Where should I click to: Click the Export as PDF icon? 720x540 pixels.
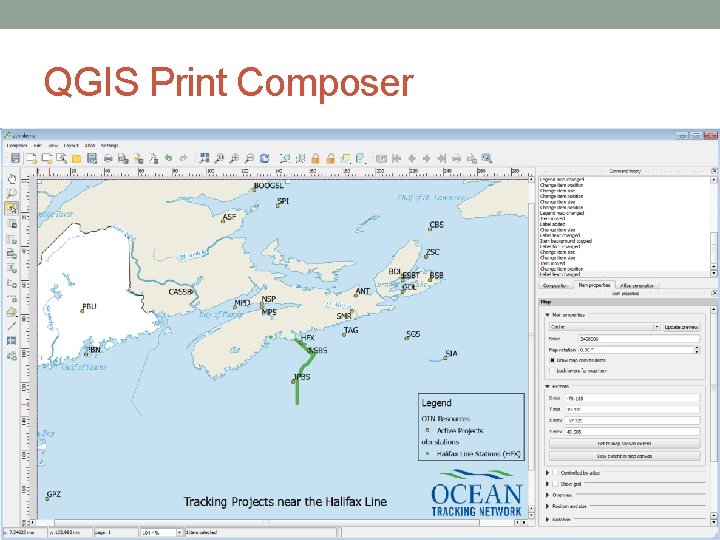pos(153,159)
